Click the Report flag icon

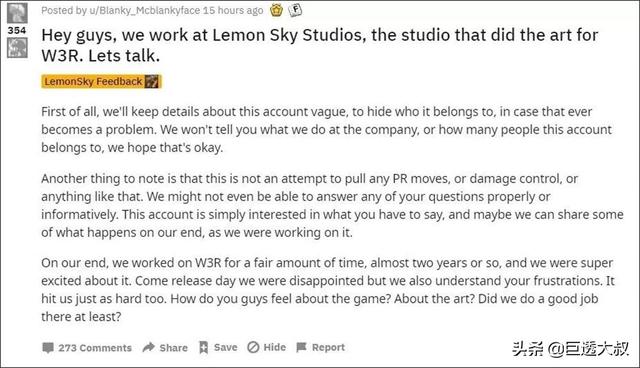coord(301,347)
